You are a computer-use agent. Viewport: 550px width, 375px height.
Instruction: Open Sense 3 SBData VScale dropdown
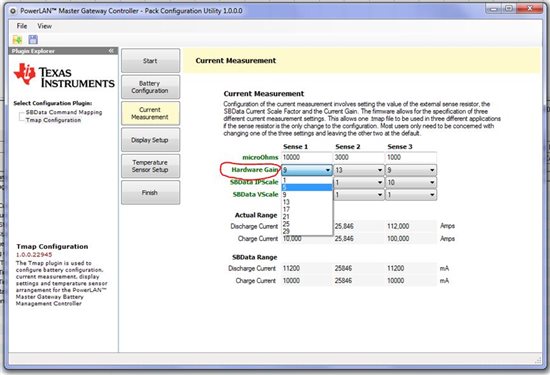(x=411, y=195)
